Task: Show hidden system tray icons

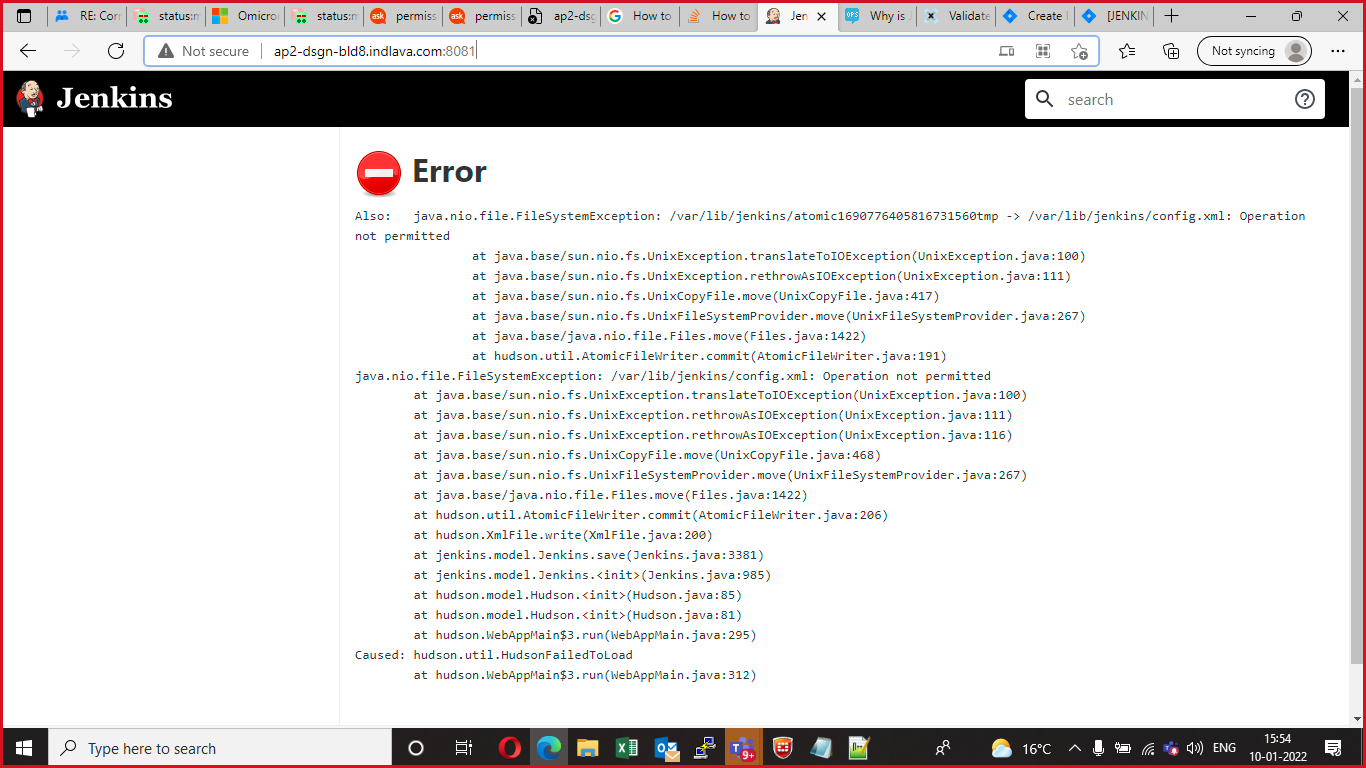Action: tap(1075, 748)
